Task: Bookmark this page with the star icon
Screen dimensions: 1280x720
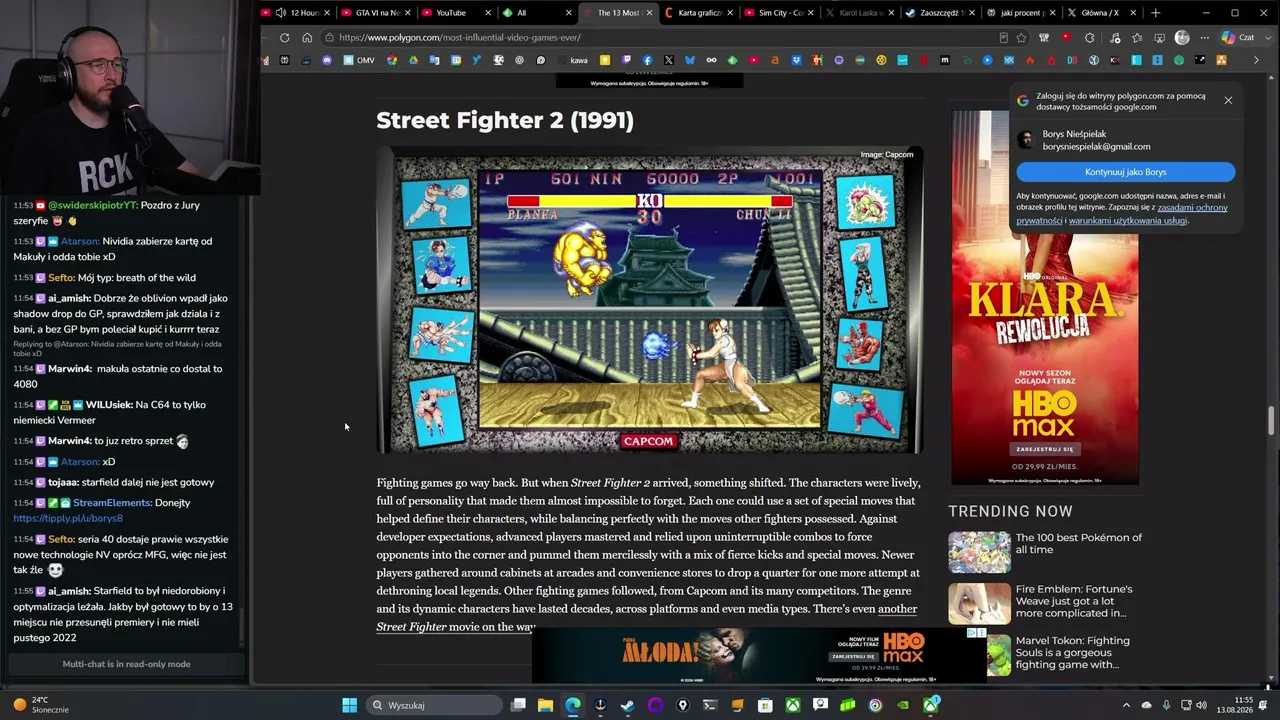Action: pyautogui.click(x=1021, y=38)
